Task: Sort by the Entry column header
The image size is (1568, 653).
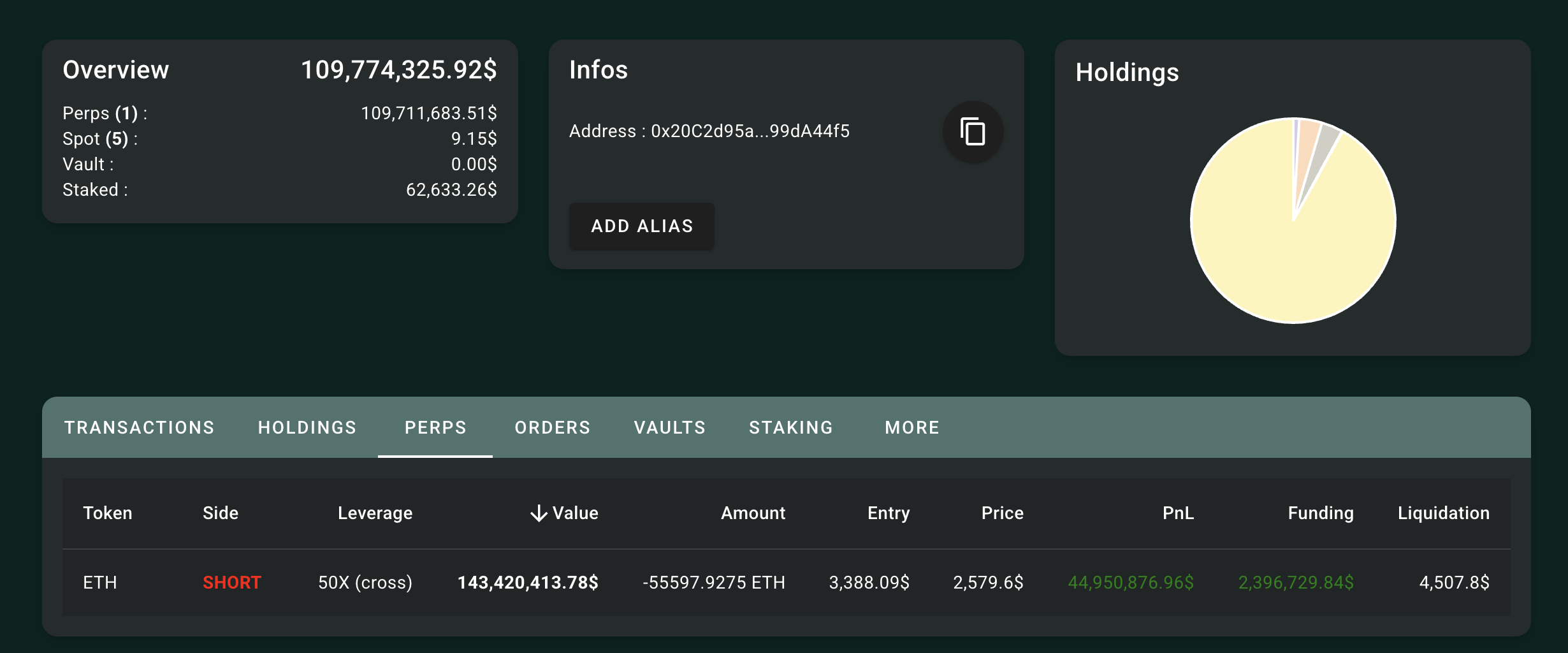Action: click(x=888, y=513)
